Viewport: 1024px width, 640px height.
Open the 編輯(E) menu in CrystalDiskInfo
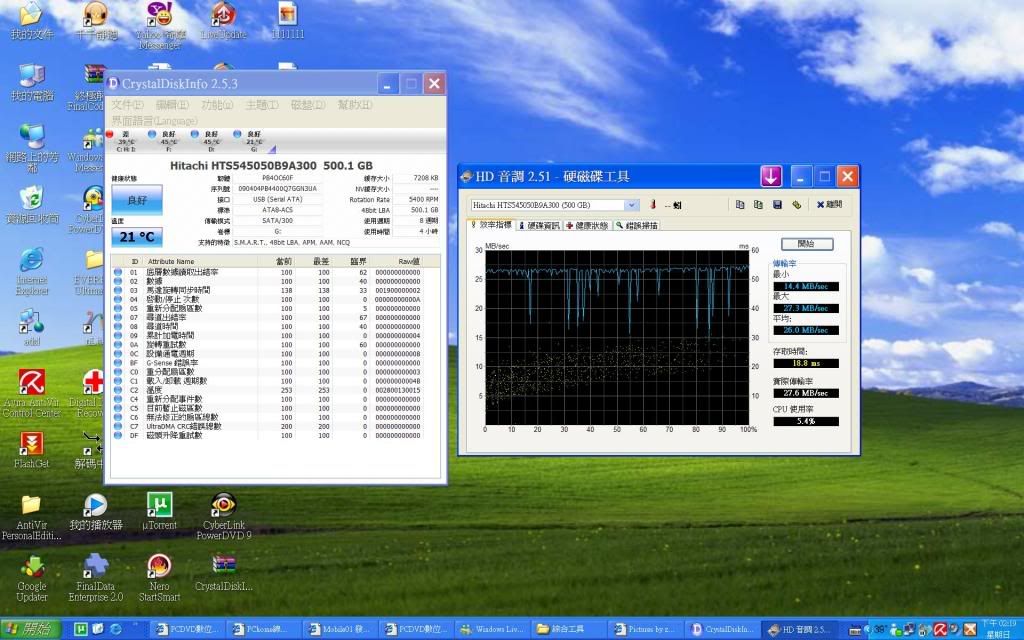pyautogui.click(x=172, y=104)
